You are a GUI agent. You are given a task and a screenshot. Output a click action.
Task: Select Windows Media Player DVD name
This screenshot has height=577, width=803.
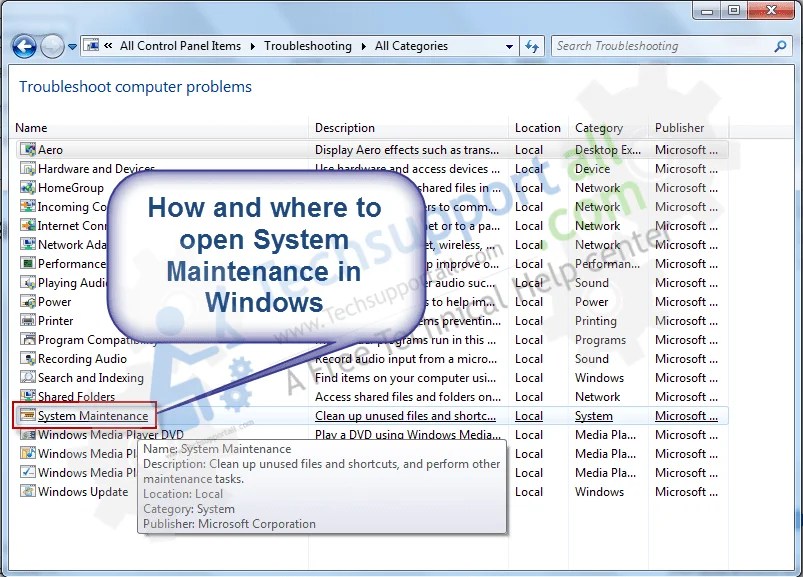(x=111, y=435)
